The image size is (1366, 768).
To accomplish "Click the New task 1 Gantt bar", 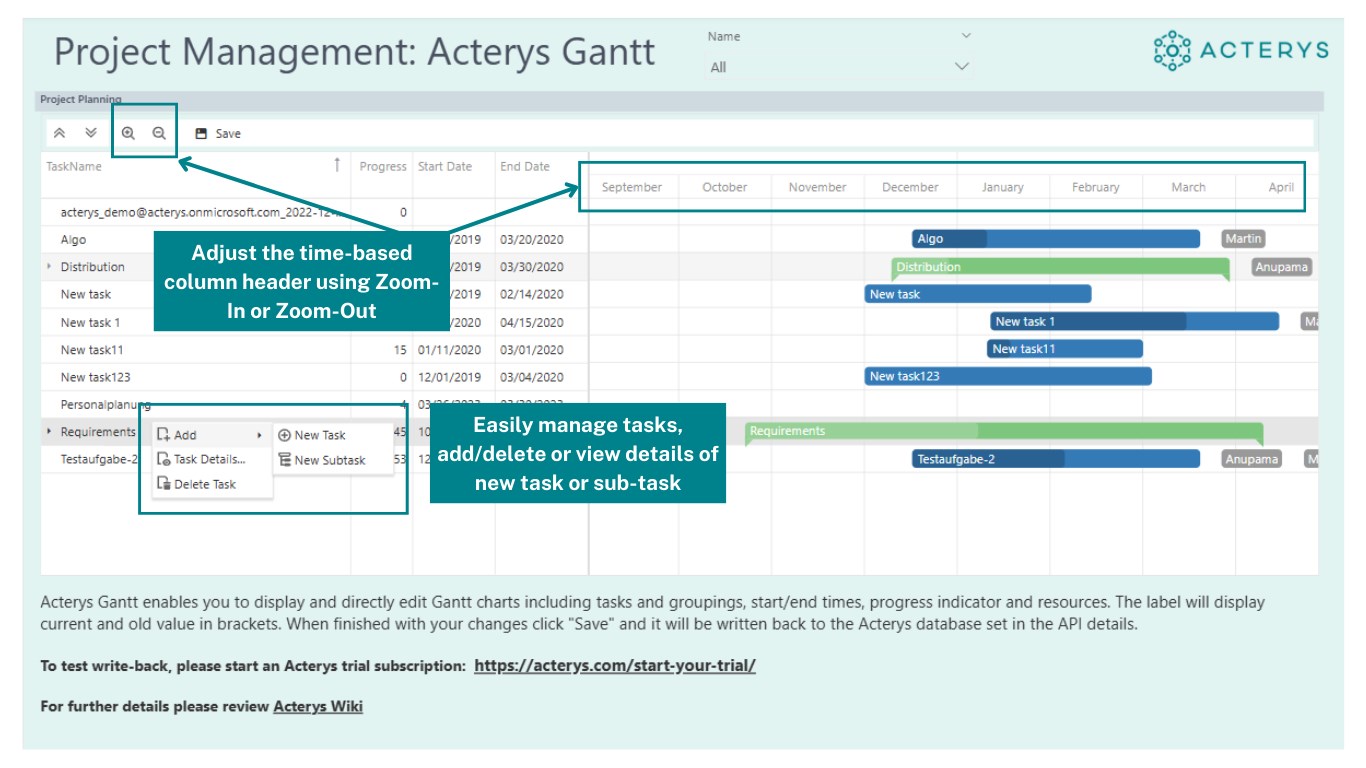I will (1135, 321).
